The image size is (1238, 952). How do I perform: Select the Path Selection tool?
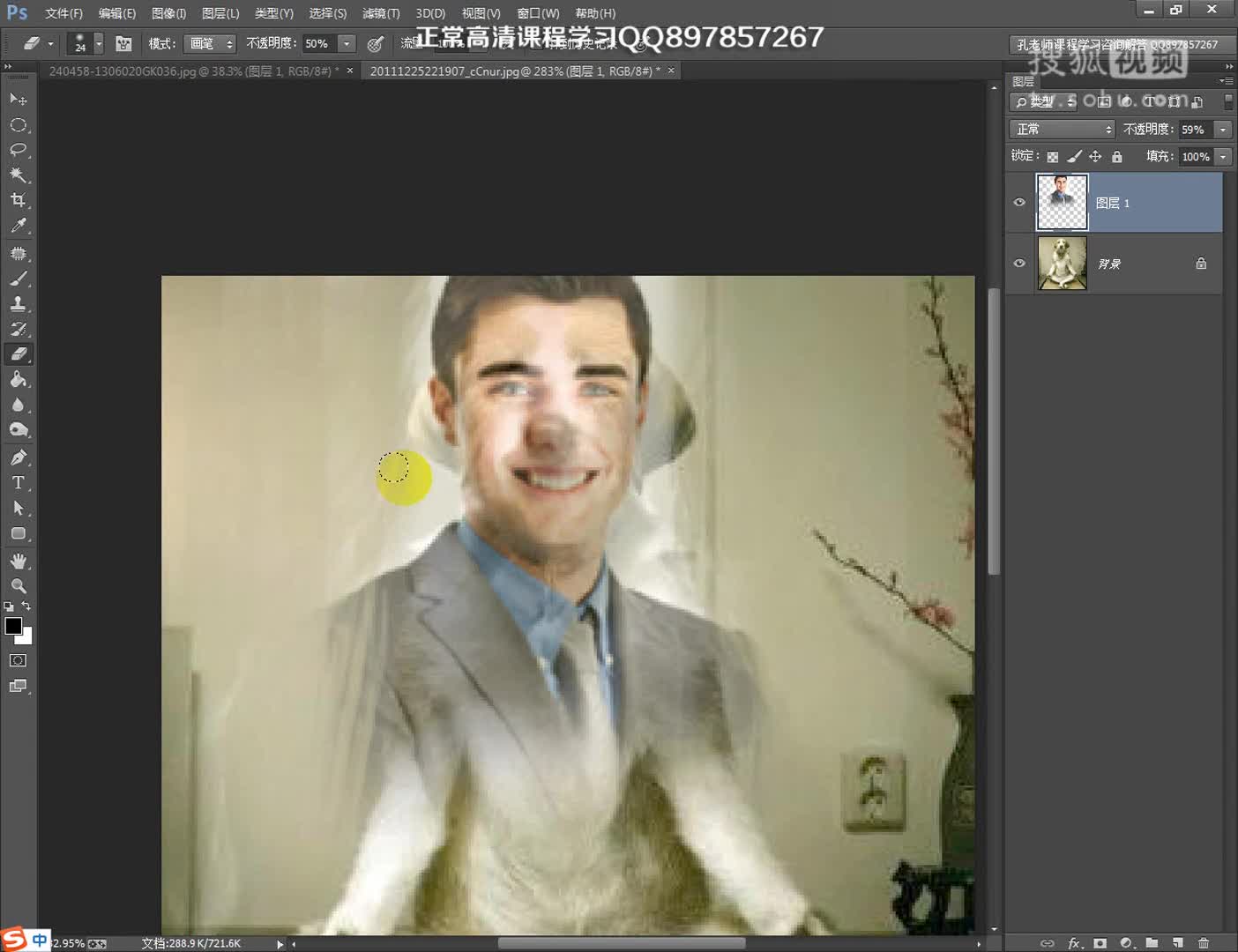pyautogui.click(x=18, y=509)
